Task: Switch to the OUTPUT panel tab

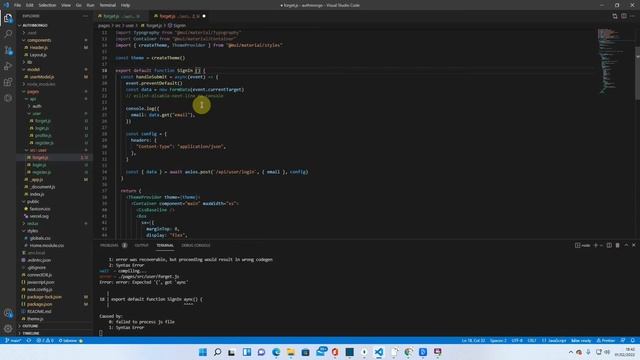Action: (142, 245)
